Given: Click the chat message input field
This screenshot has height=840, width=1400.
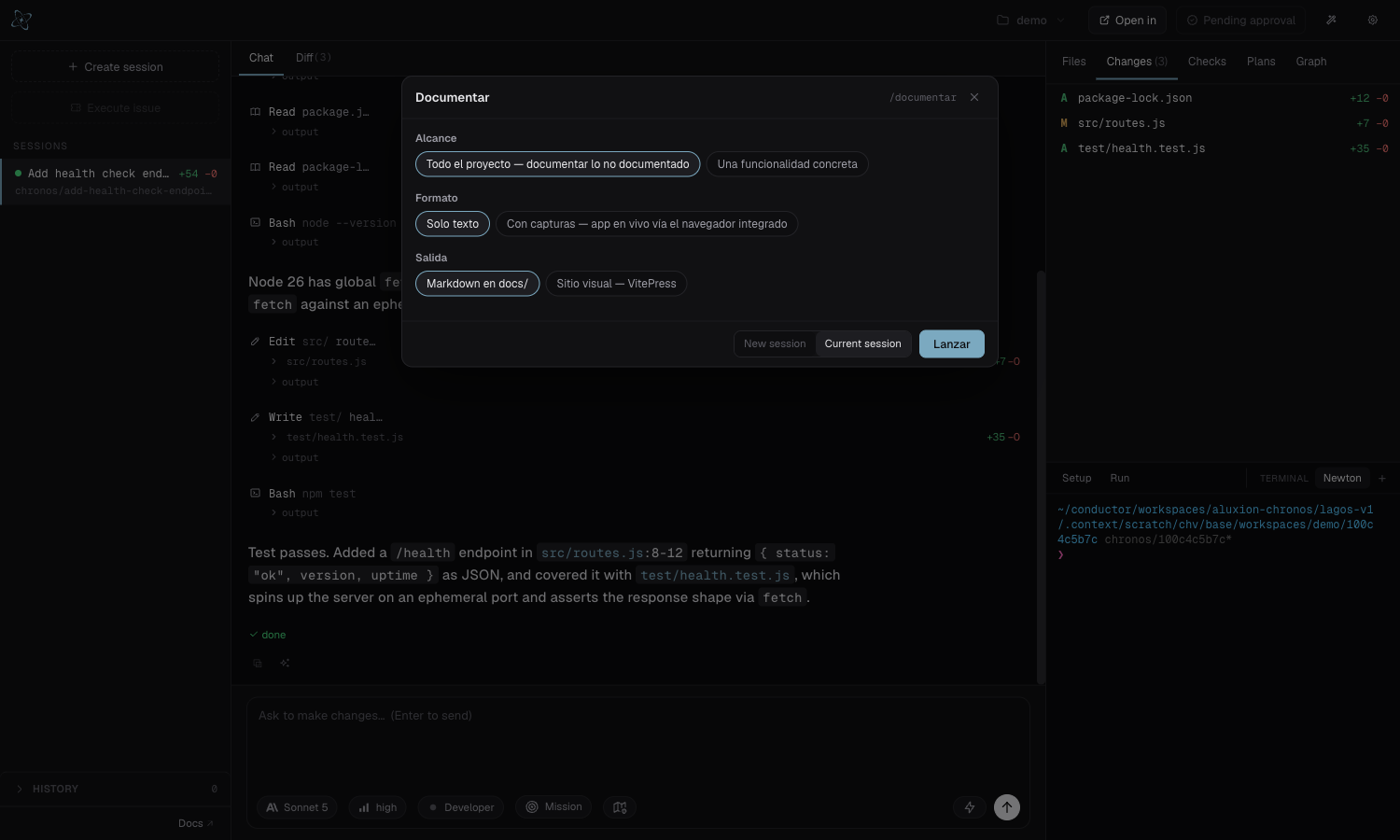Looking at the screenshot, I should tap(638, 743).
